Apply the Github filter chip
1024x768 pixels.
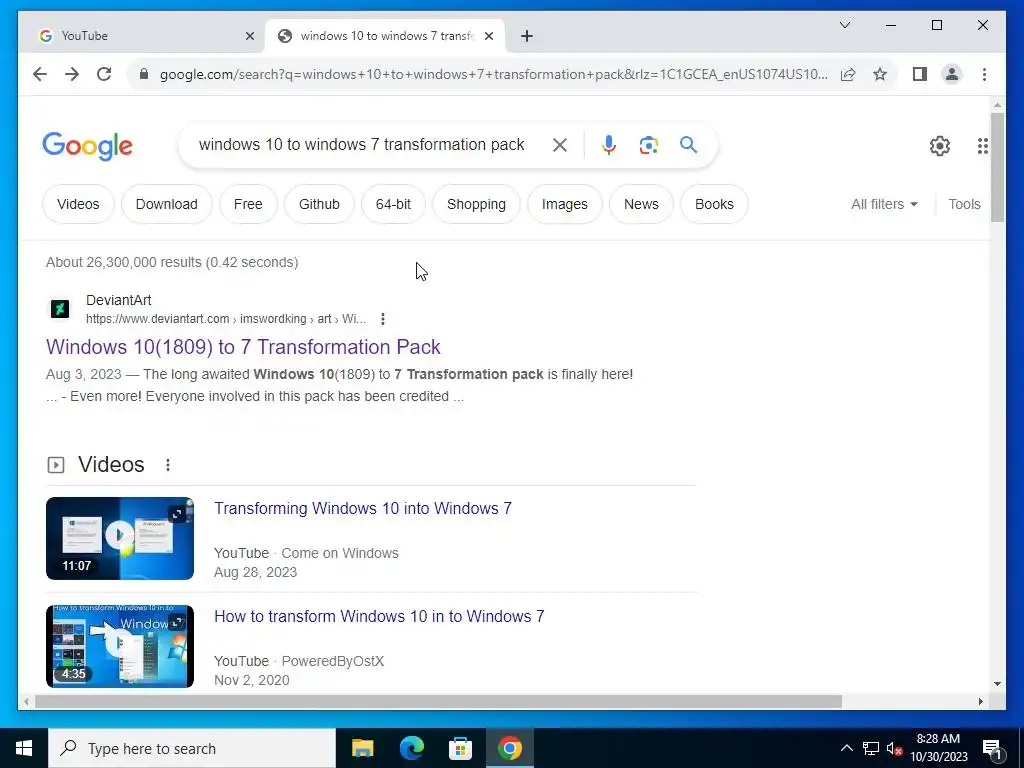319,204
